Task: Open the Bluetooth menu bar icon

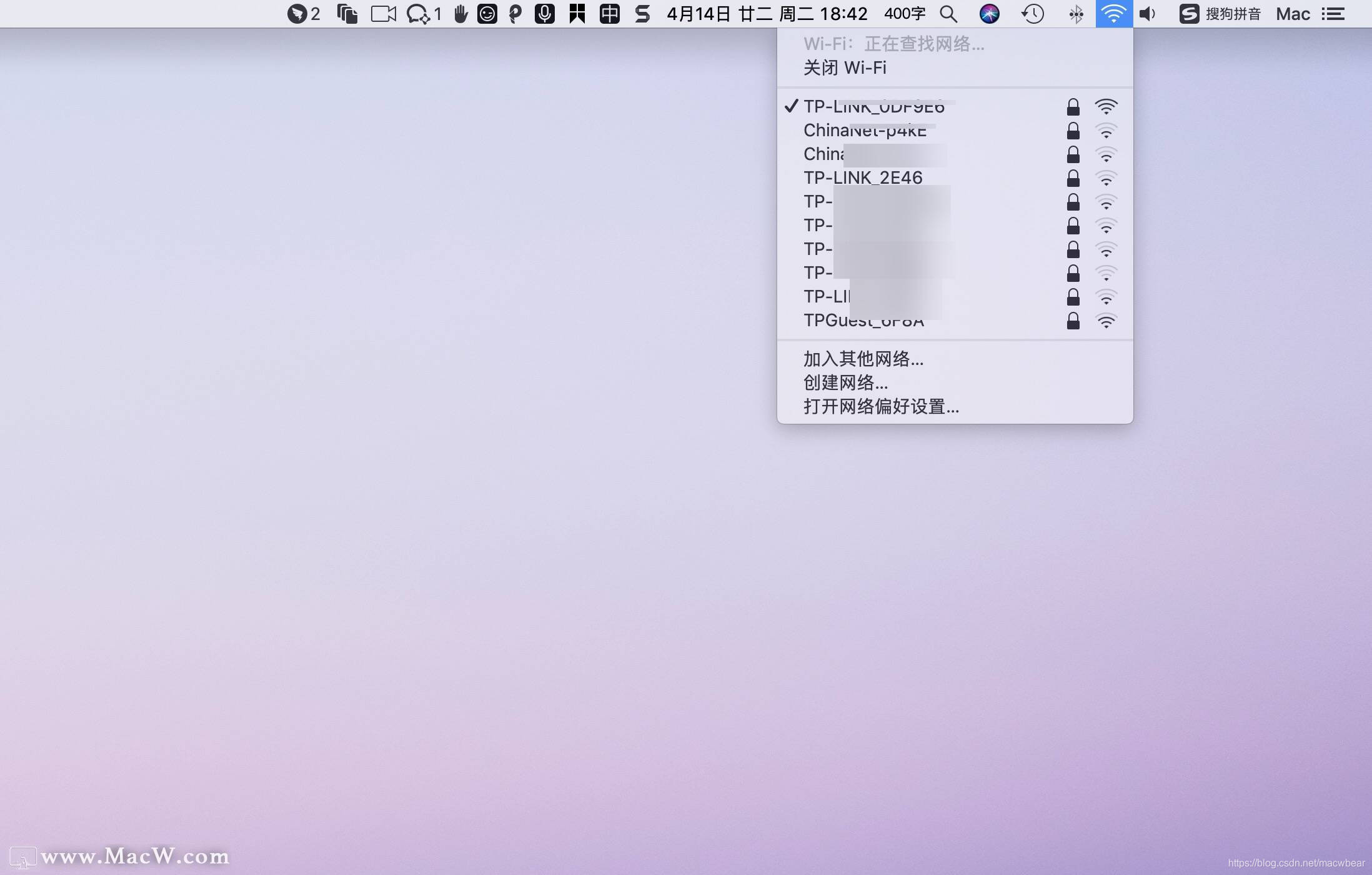Action: (x=1076, y=14)
